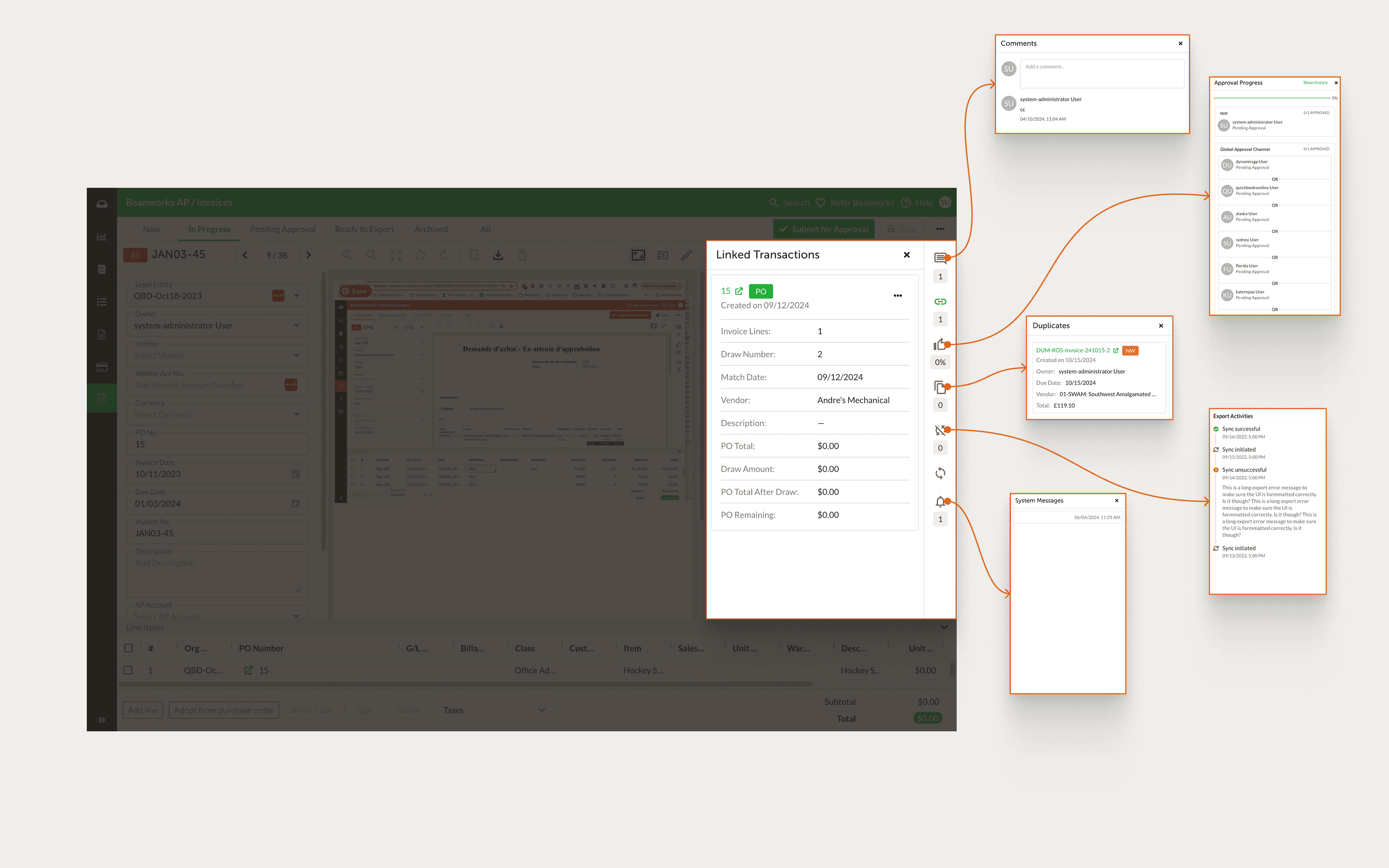Switch to the In Progress tab
The height and width of the screenshot is (868, 1389).
(x=210, y=229)
